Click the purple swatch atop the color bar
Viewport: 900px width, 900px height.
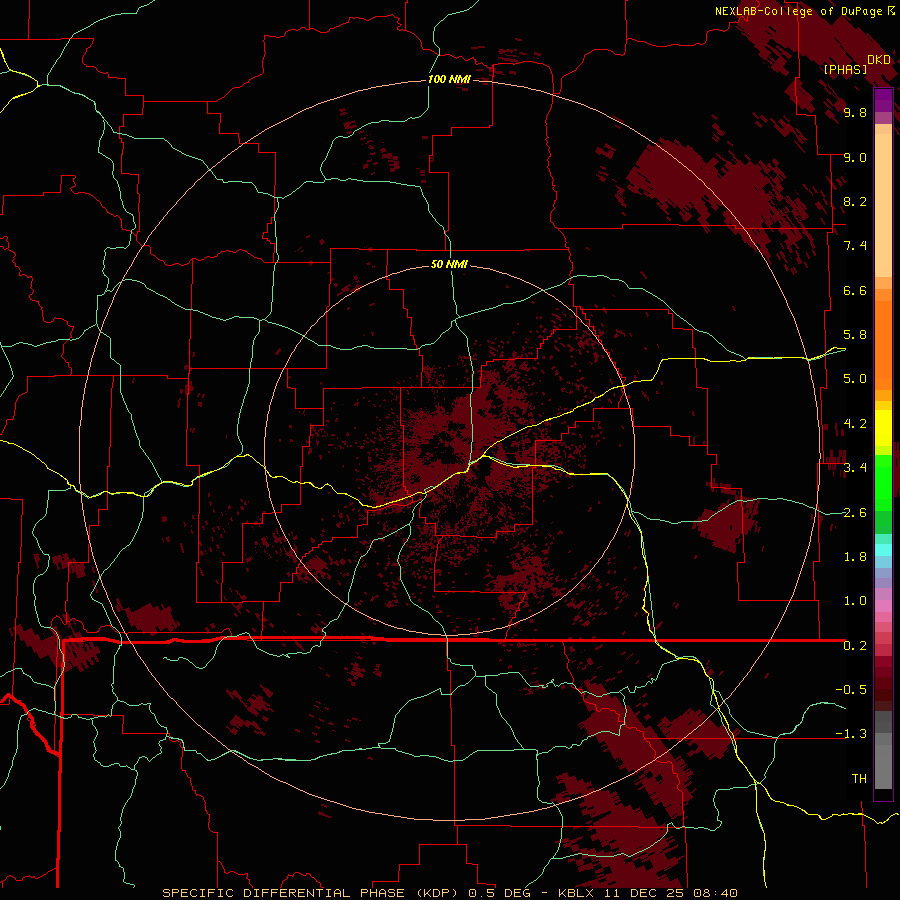tap(883, 100)
